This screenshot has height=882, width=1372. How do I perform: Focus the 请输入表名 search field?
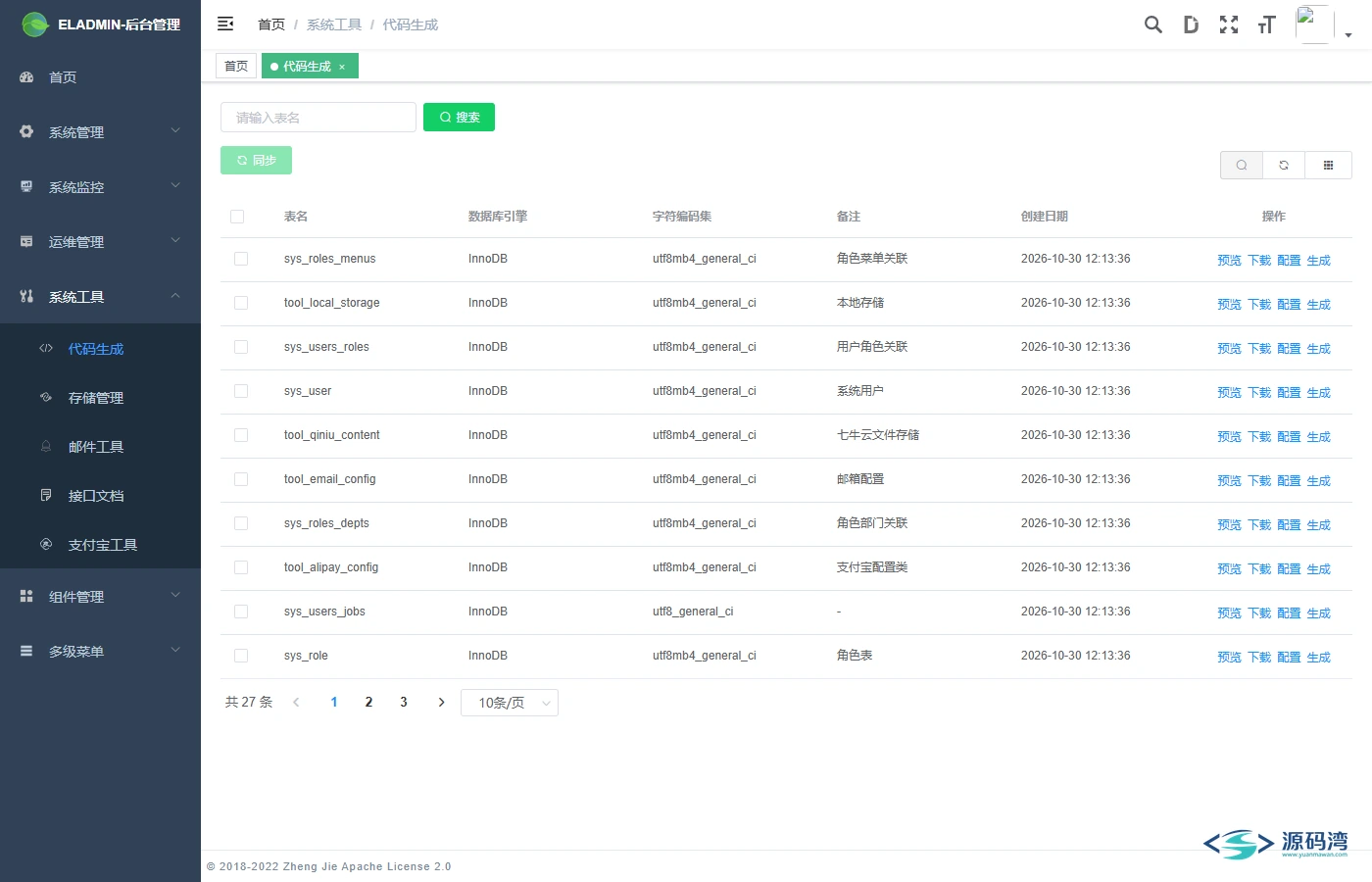point(318,118)
